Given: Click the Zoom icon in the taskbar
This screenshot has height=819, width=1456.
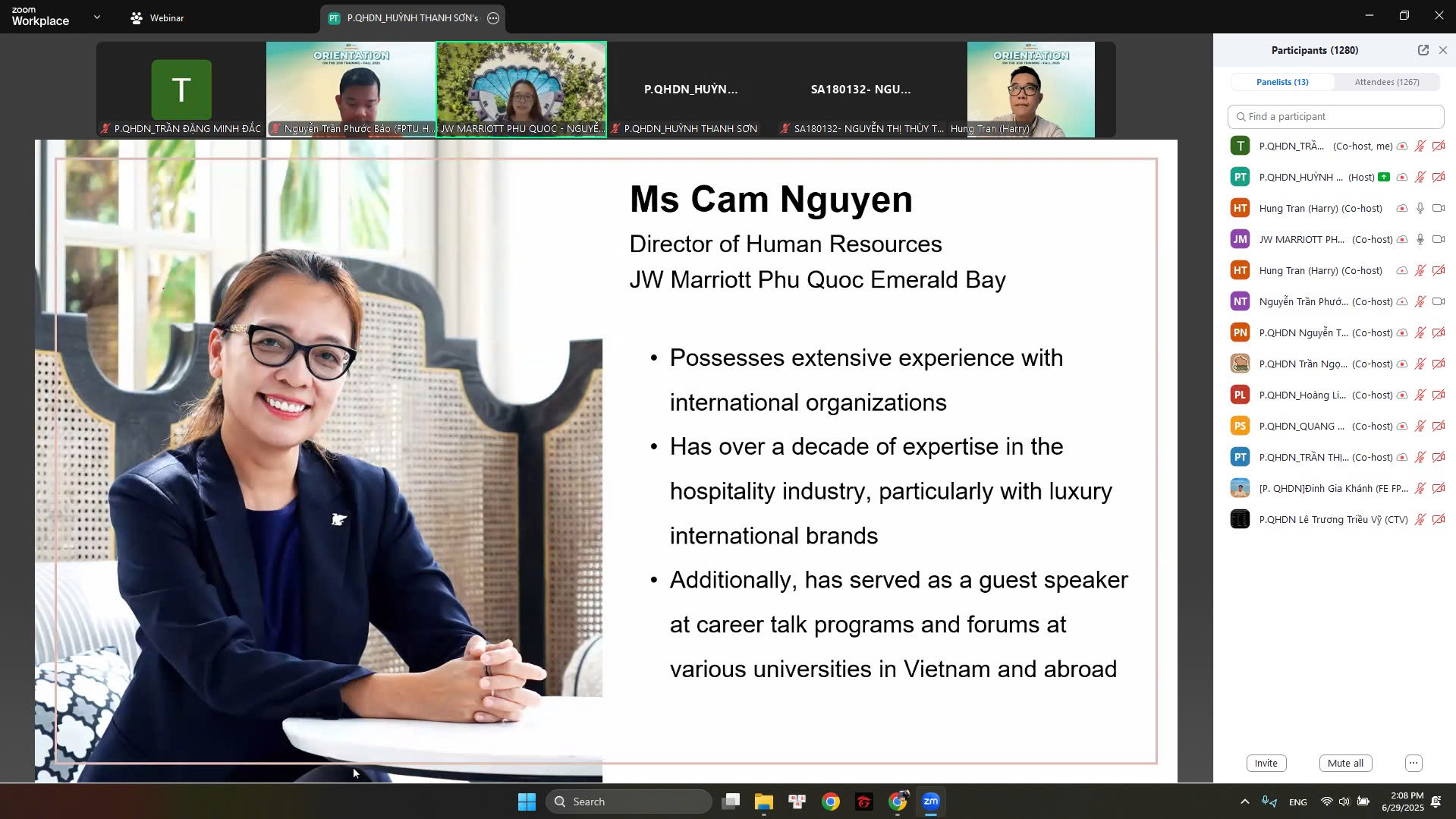Looking at the screenshot, I should pos(931,802).
